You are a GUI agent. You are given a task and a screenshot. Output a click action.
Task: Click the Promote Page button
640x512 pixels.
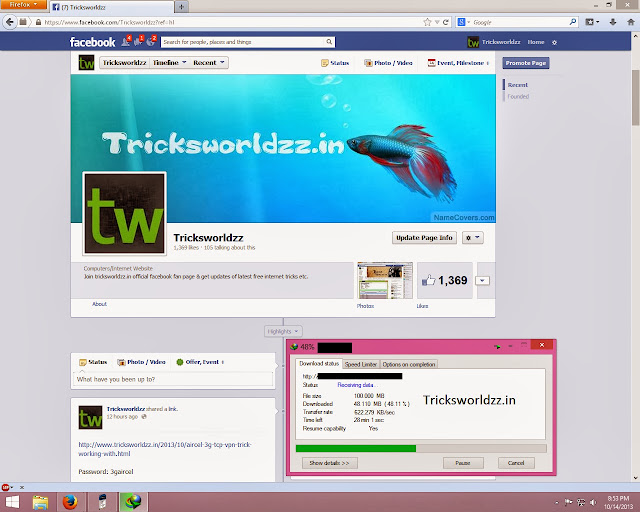pos(526,63)
